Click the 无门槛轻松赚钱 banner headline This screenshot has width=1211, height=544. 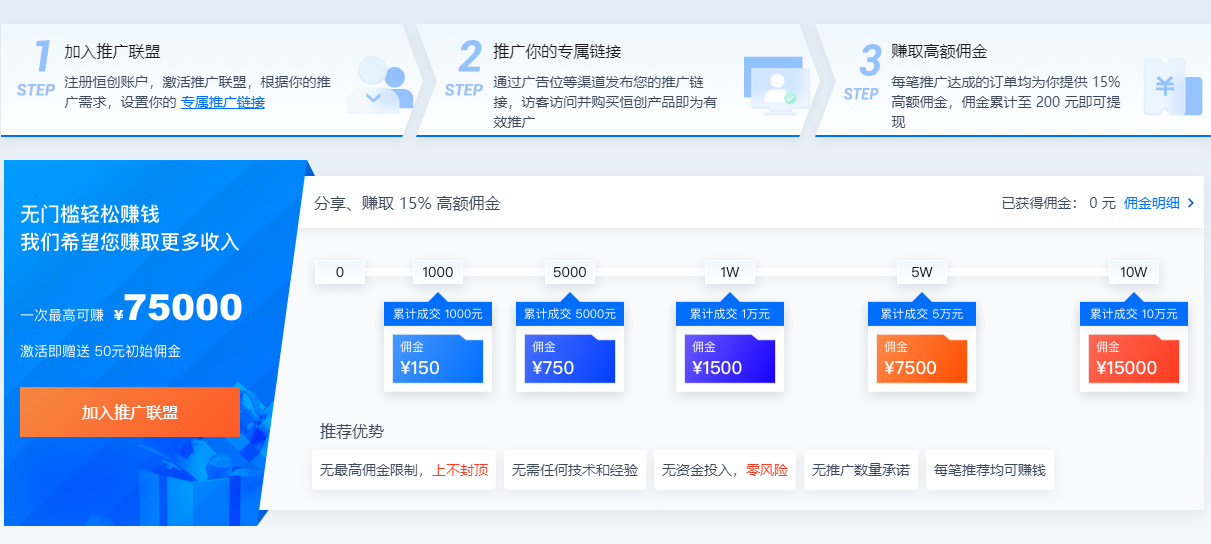point(90,215)
